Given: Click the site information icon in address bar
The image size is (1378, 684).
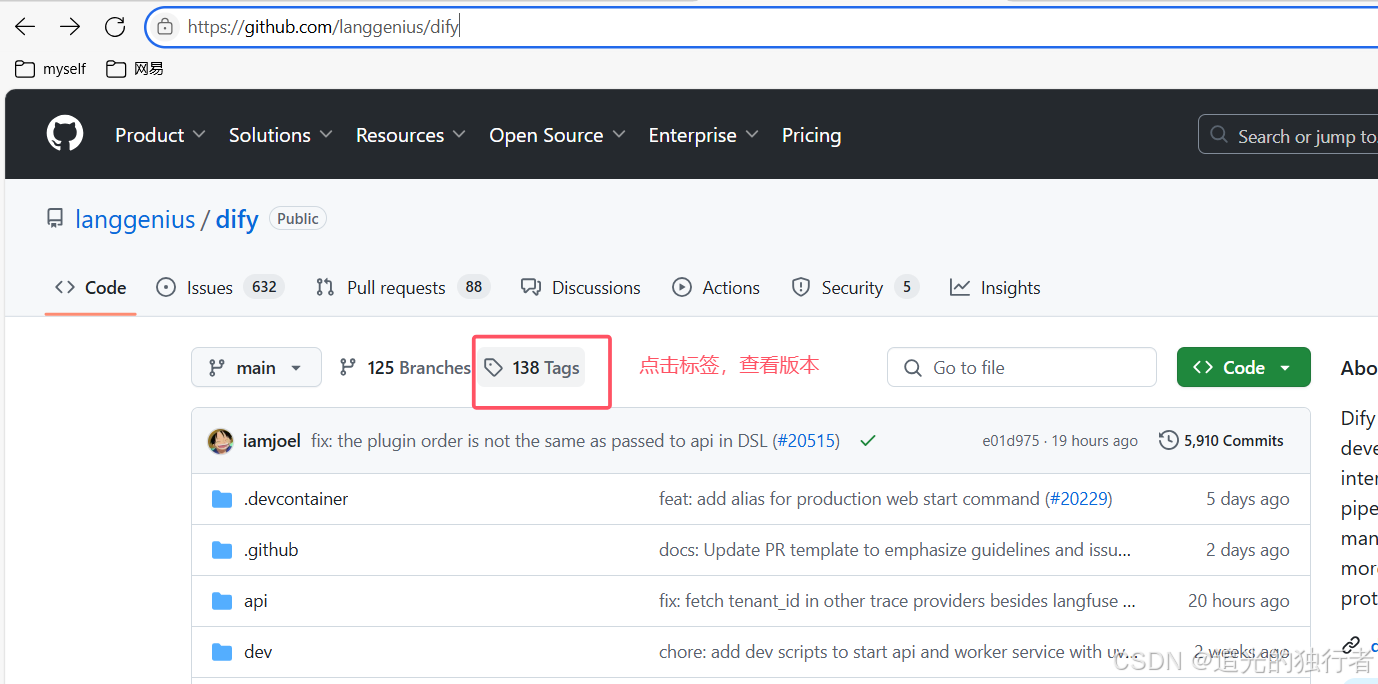Looking at the screenshot, I should tap(166, 27).
